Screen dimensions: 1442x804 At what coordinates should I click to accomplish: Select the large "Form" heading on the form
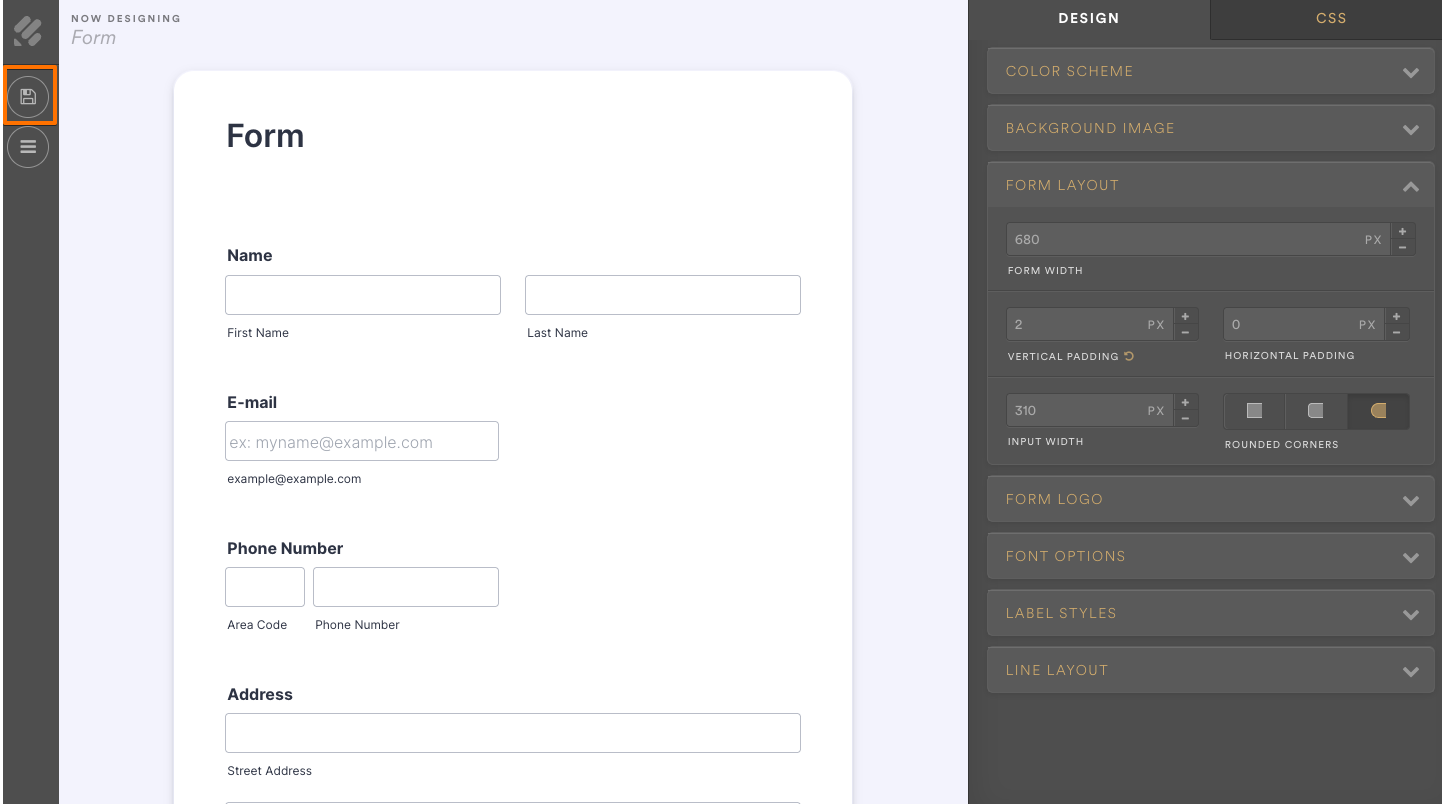tap(265, 136)
